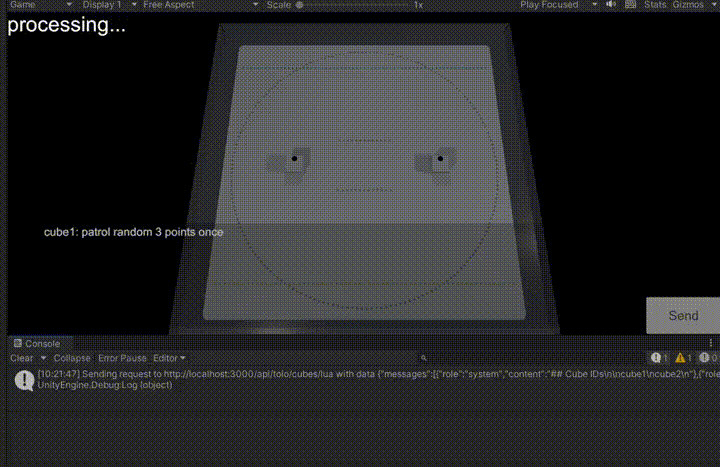720x467 pixels.
Task: Open the Game view mode dropdown
Action: pyautogui.click(x=40, y=5)
